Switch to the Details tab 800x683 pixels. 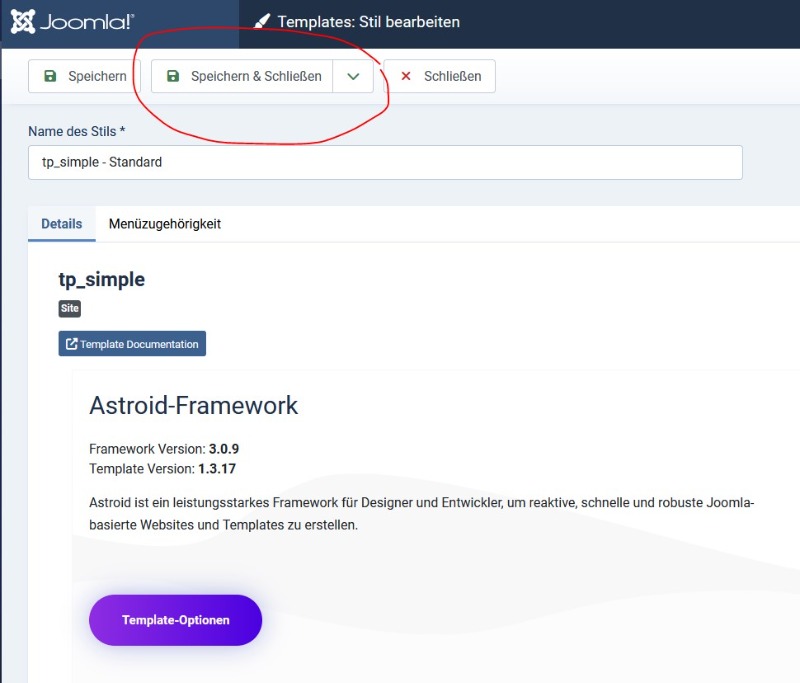[62, 224]
